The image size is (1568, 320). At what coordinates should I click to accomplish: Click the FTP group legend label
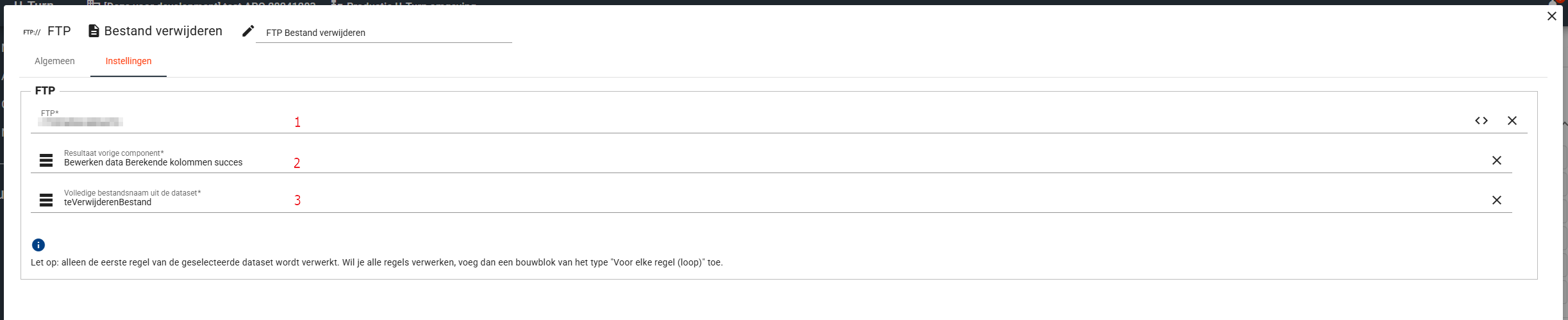[x=45, y=90]
